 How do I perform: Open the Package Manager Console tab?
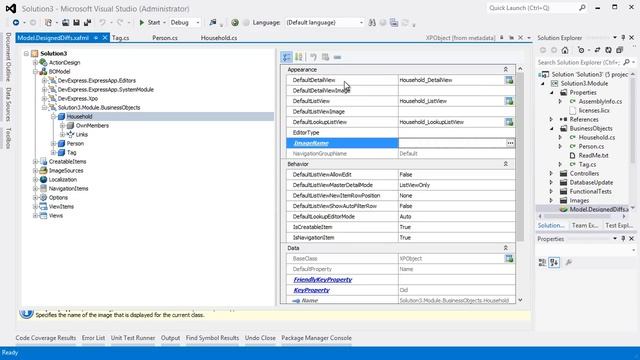point(316,338)
